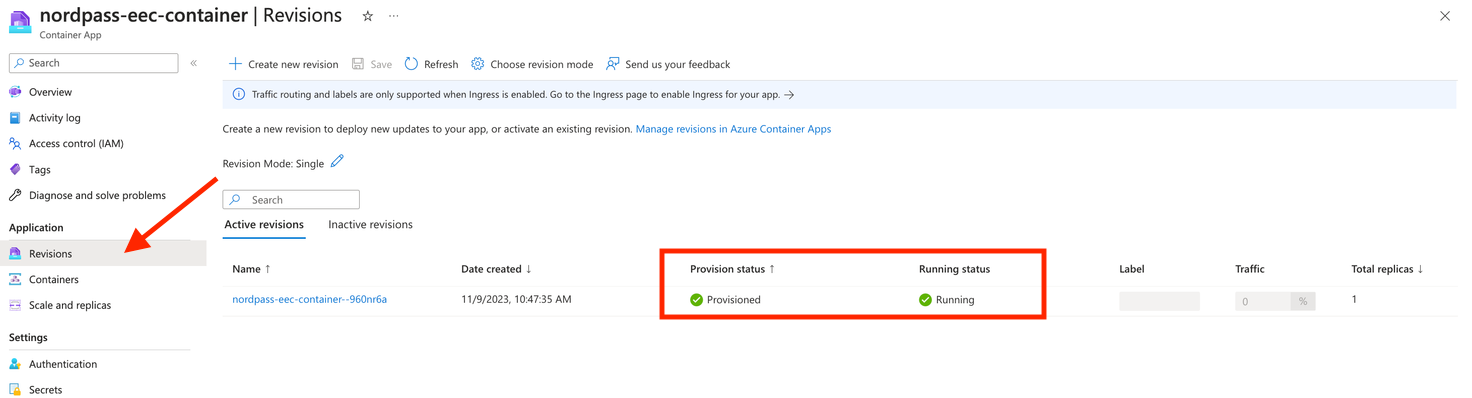Click the date 11/9/2023, 10:47:35 AM
The height and width of the screenshot is (398, 1472).
tap(516, 299)
